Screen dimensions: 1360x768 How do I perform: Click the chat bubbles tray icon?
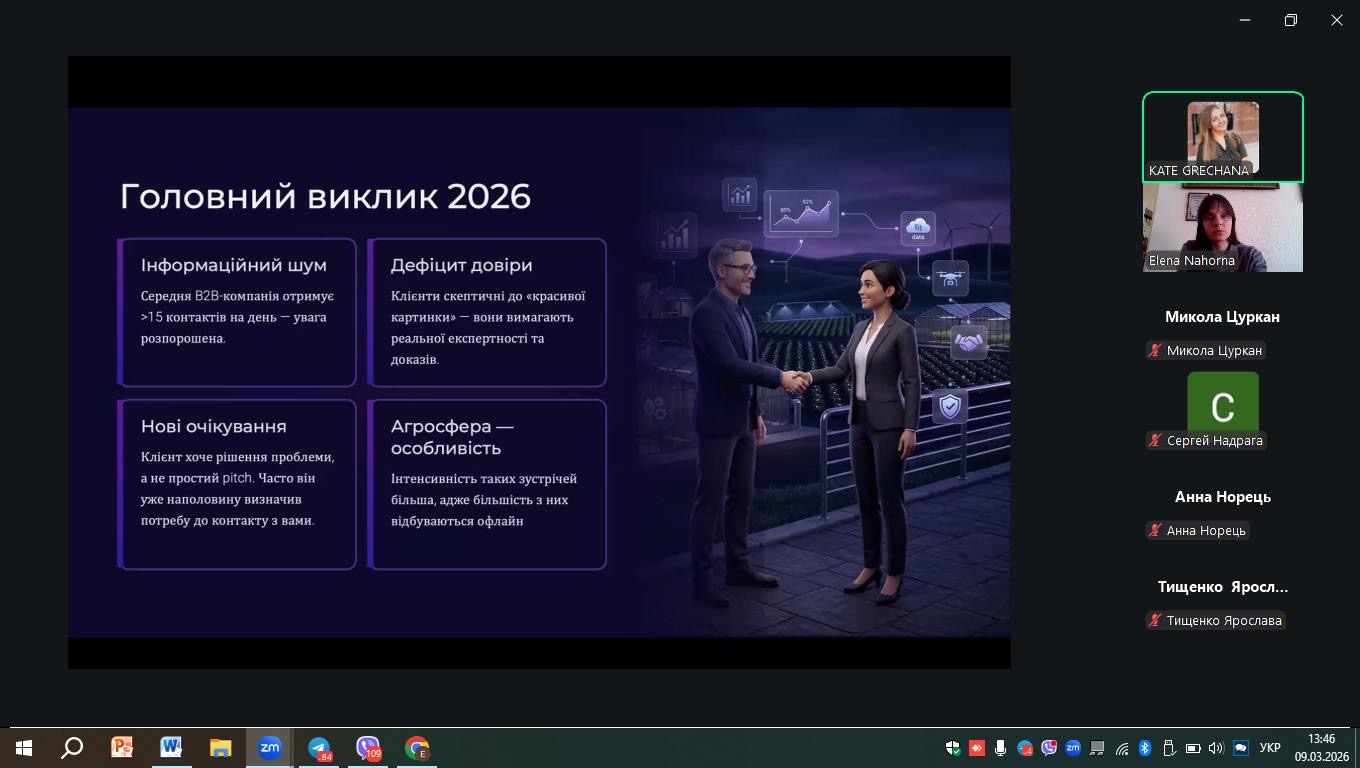(1241, 748)
